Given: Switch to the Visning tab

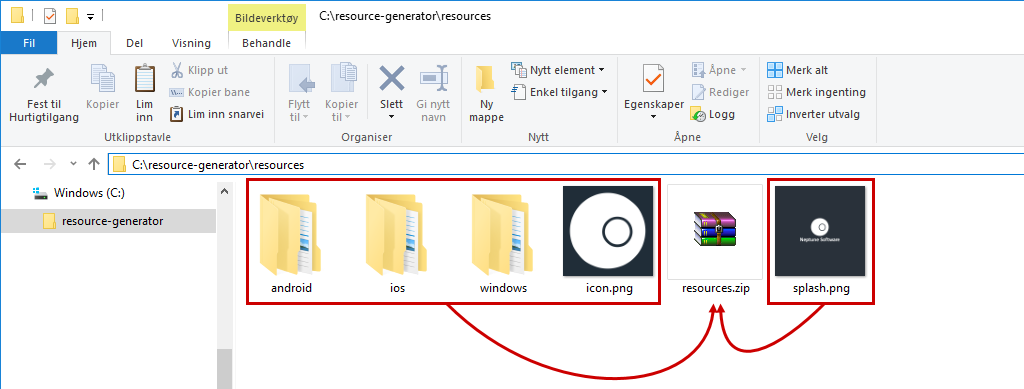Looking at the screenshot, I should point(191,43).
